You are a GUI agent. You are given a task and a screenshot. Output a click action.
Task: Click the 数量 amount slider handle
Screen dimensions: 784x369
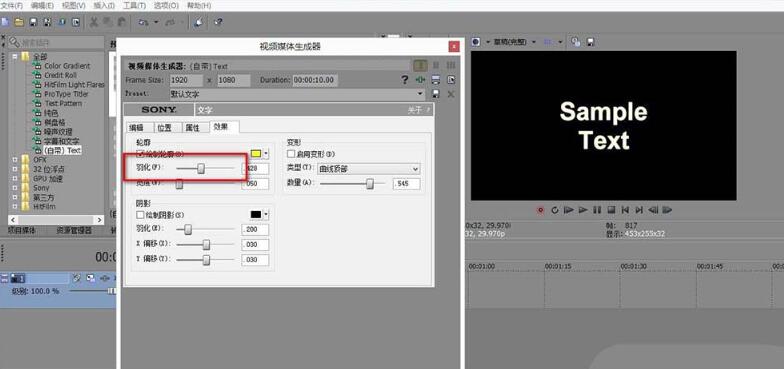click(x=370, y=184)
